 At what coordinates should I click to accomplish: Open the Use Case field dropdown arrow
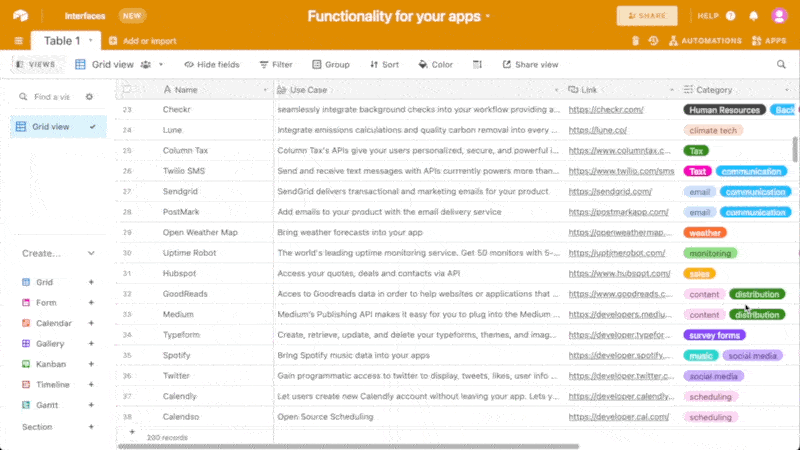click(x=556, y=90)
